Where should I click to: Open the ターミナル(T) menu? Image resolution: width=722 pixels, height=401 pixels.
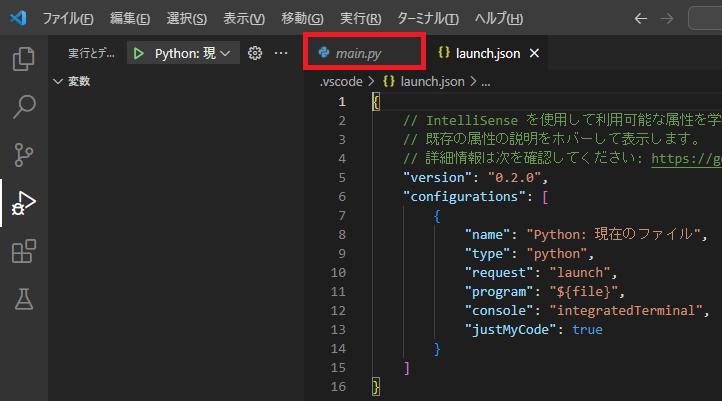pos(428,19)
